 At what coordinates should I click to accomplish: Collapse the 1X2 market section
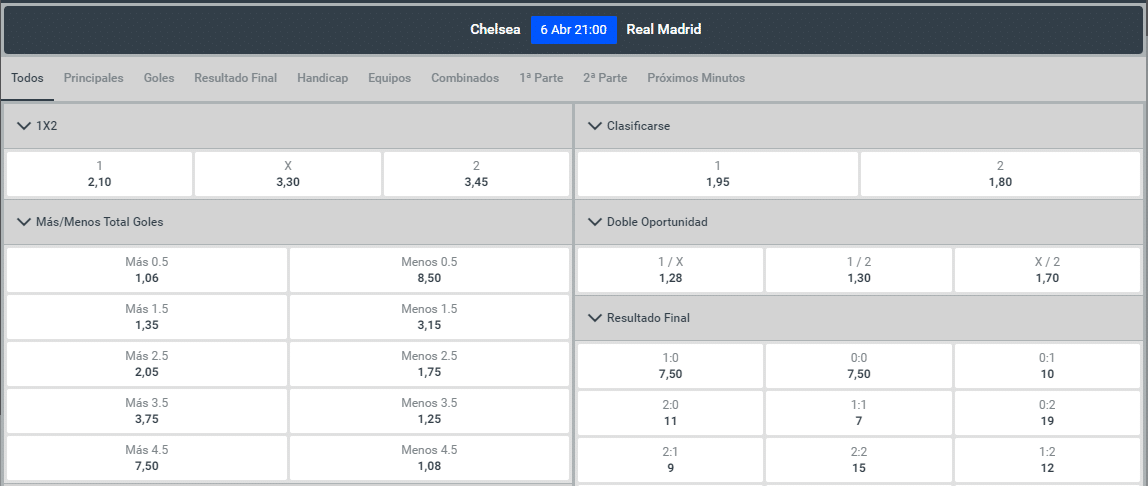point(25,127)
